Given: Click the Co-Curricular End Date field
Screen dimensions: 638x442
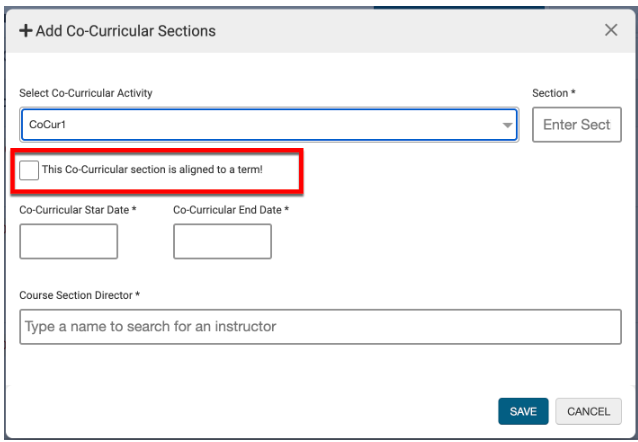Looking at the screenshot, I should [222, 241].
